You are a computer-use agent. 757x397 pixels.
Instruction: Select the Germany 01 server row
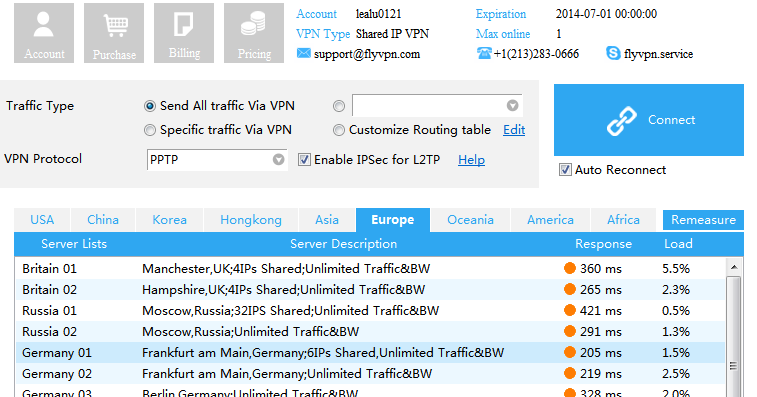coord(370,352)
